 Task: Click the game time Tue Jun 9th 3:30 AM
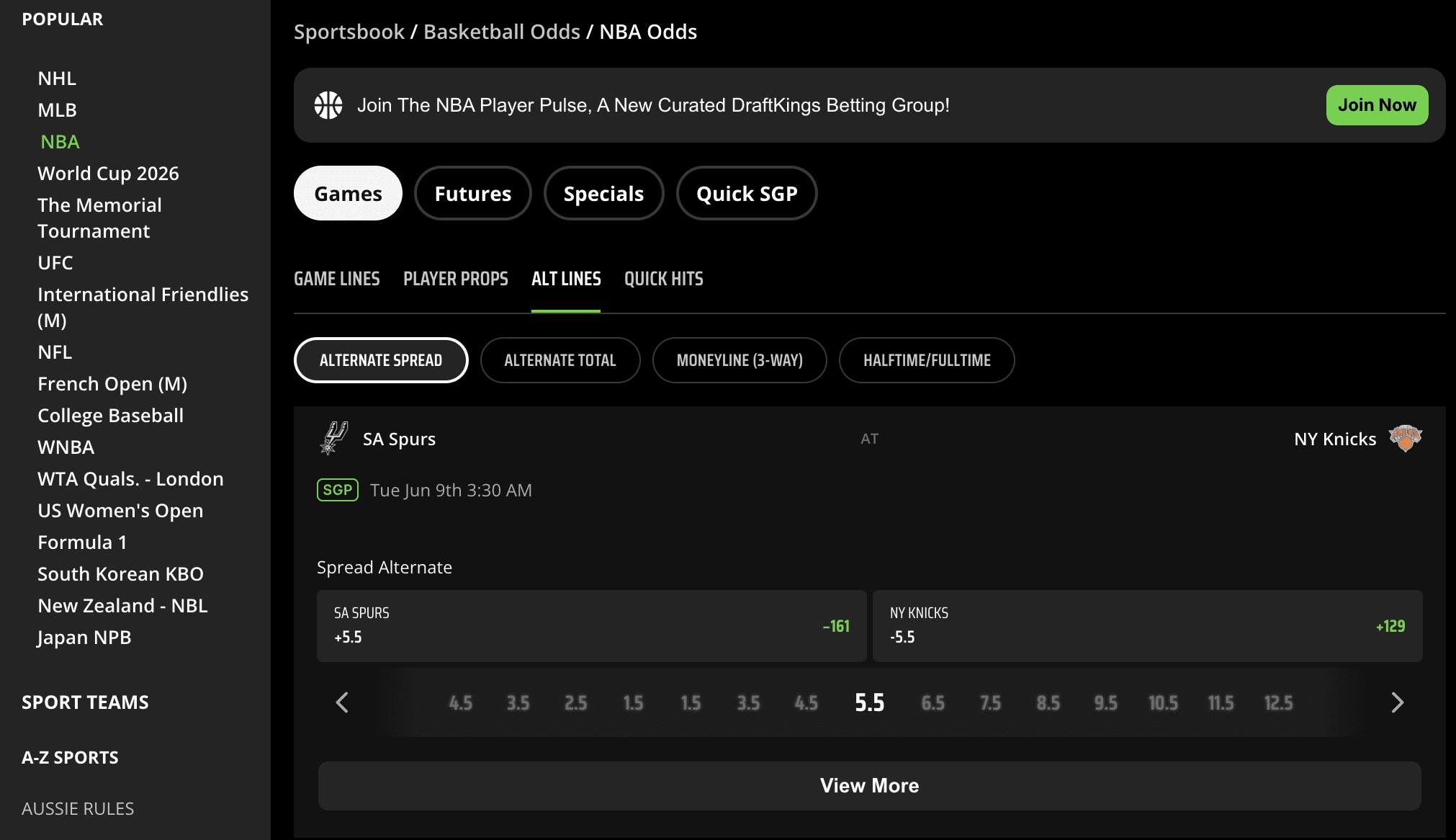451,490
